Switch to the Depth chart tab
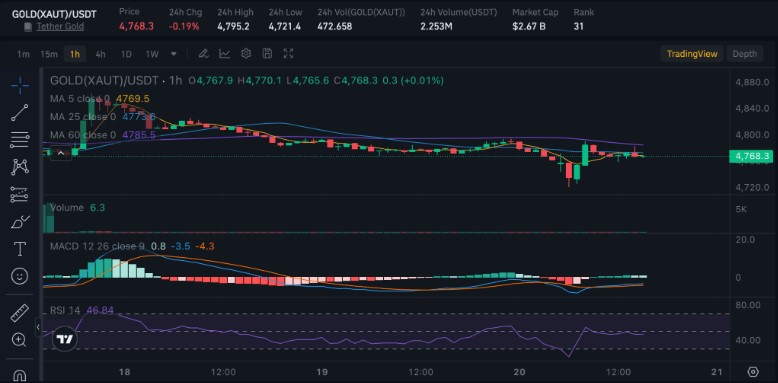 click(745, 54)
